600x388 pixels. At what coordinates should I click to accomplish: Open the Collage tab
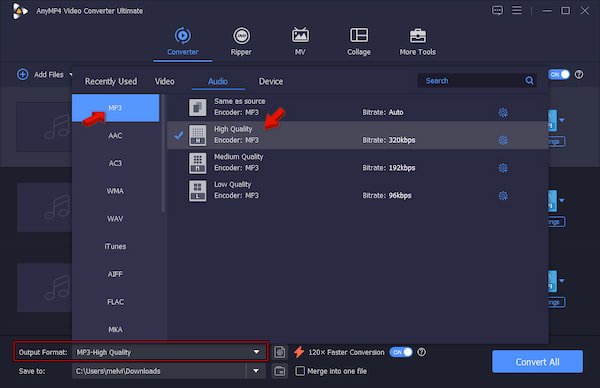click(x=359, y=42)
